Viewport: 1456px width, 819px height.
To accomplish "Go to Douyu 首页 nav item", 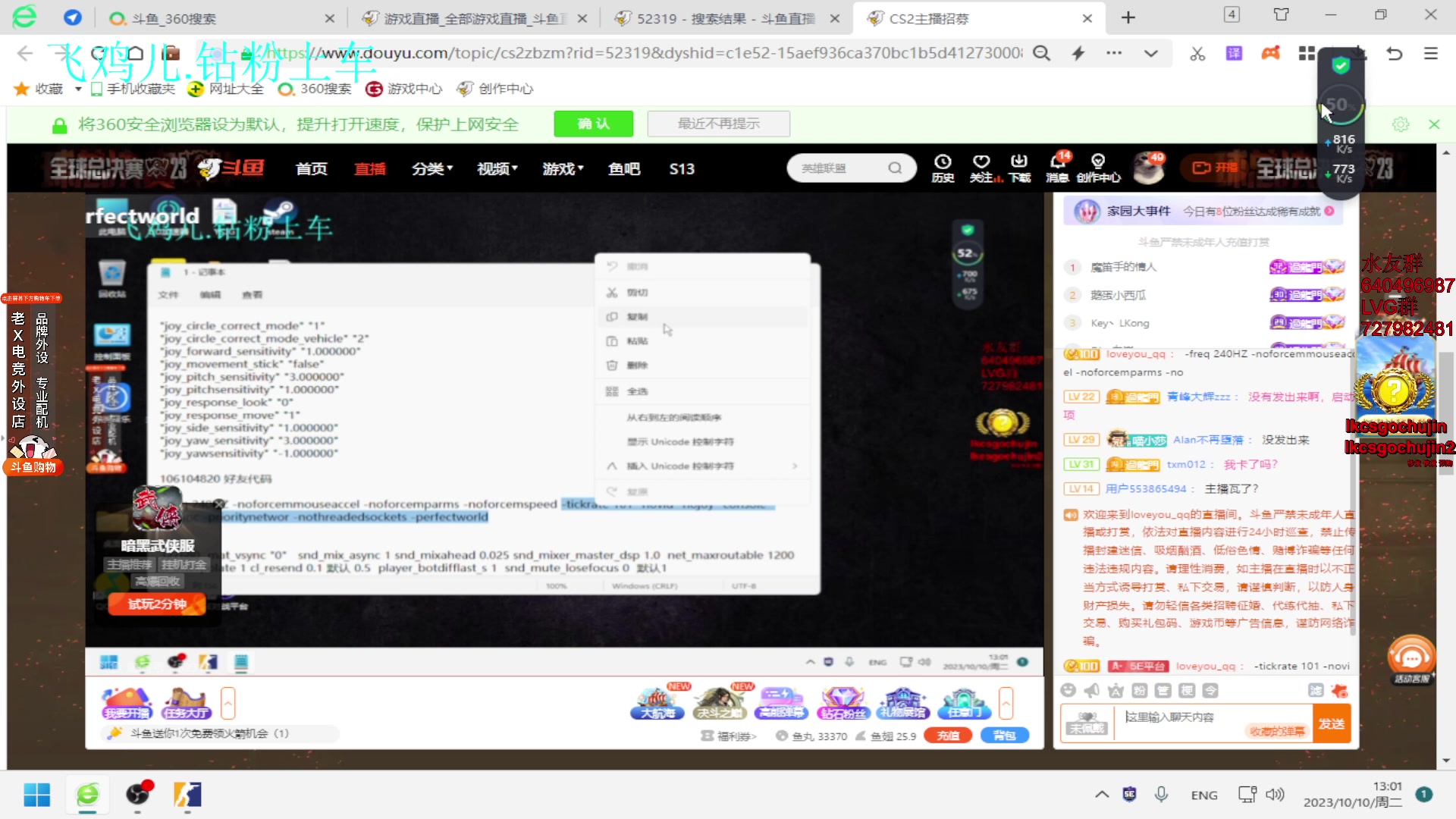I will click(312, 168).
